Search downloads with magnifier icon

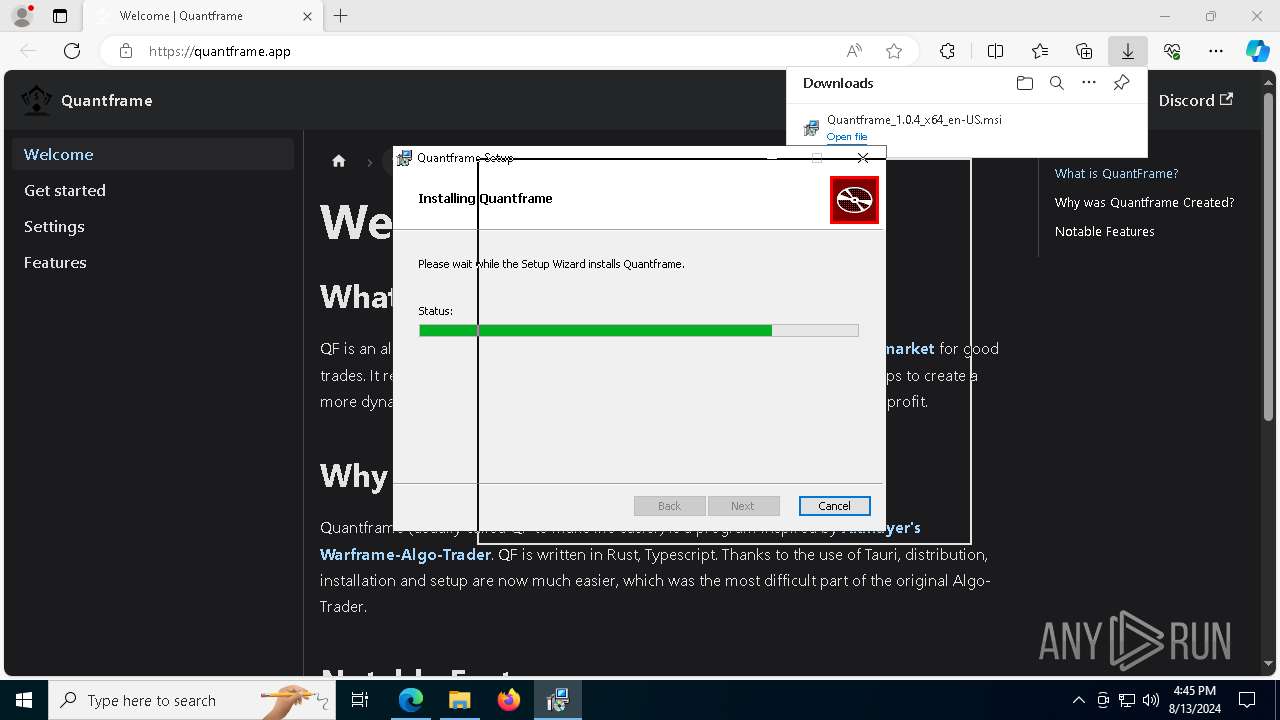1057,83
